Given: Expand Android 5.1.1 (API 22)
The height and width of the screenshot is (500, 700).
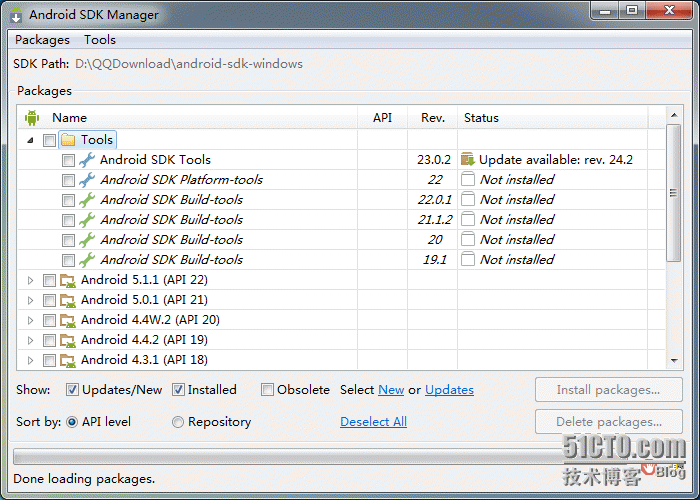Looking at the screenshot, I should click(30, 280).
